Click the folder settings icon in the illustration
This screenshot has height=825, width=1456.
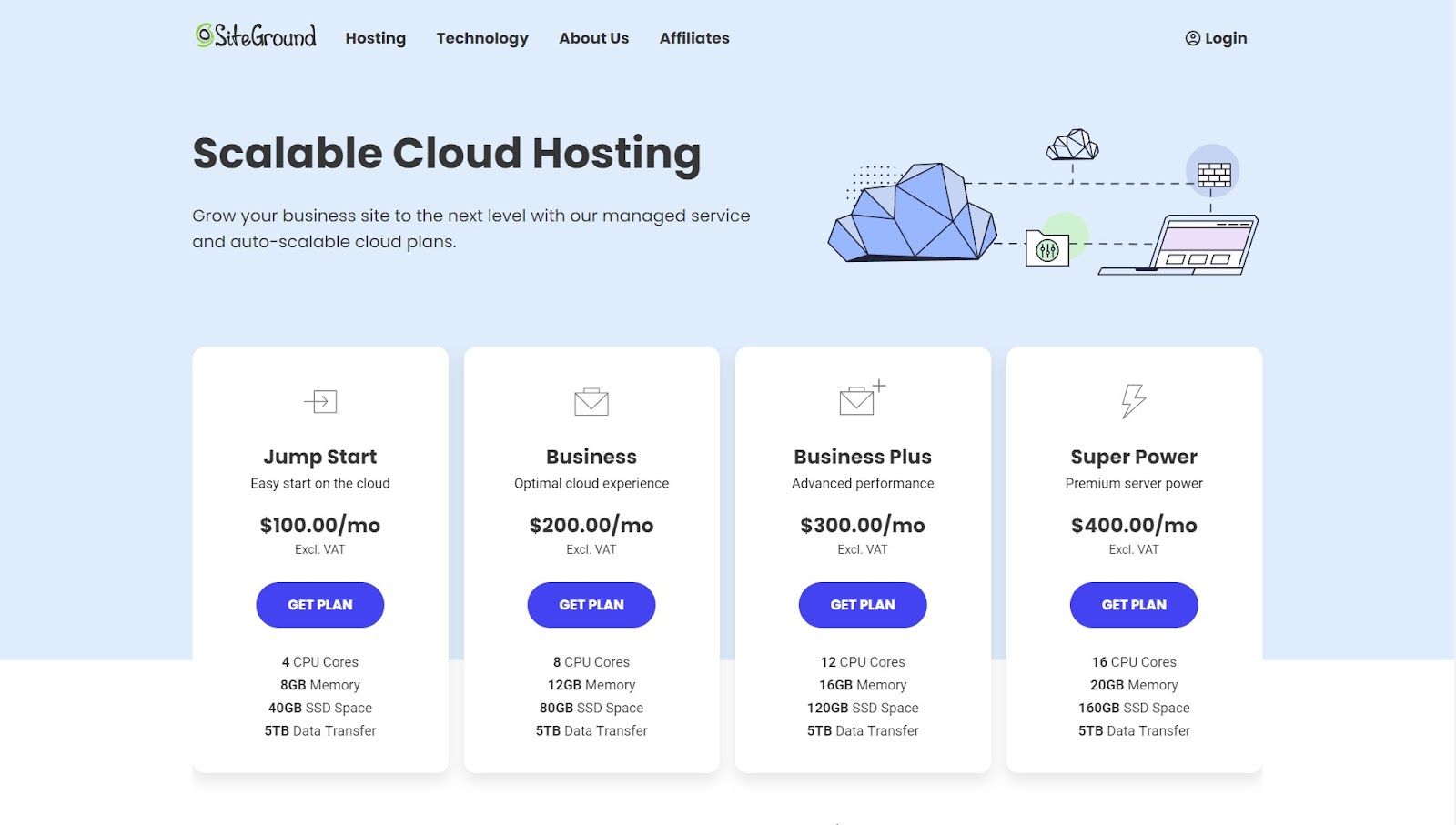[x=1047, y=248]
